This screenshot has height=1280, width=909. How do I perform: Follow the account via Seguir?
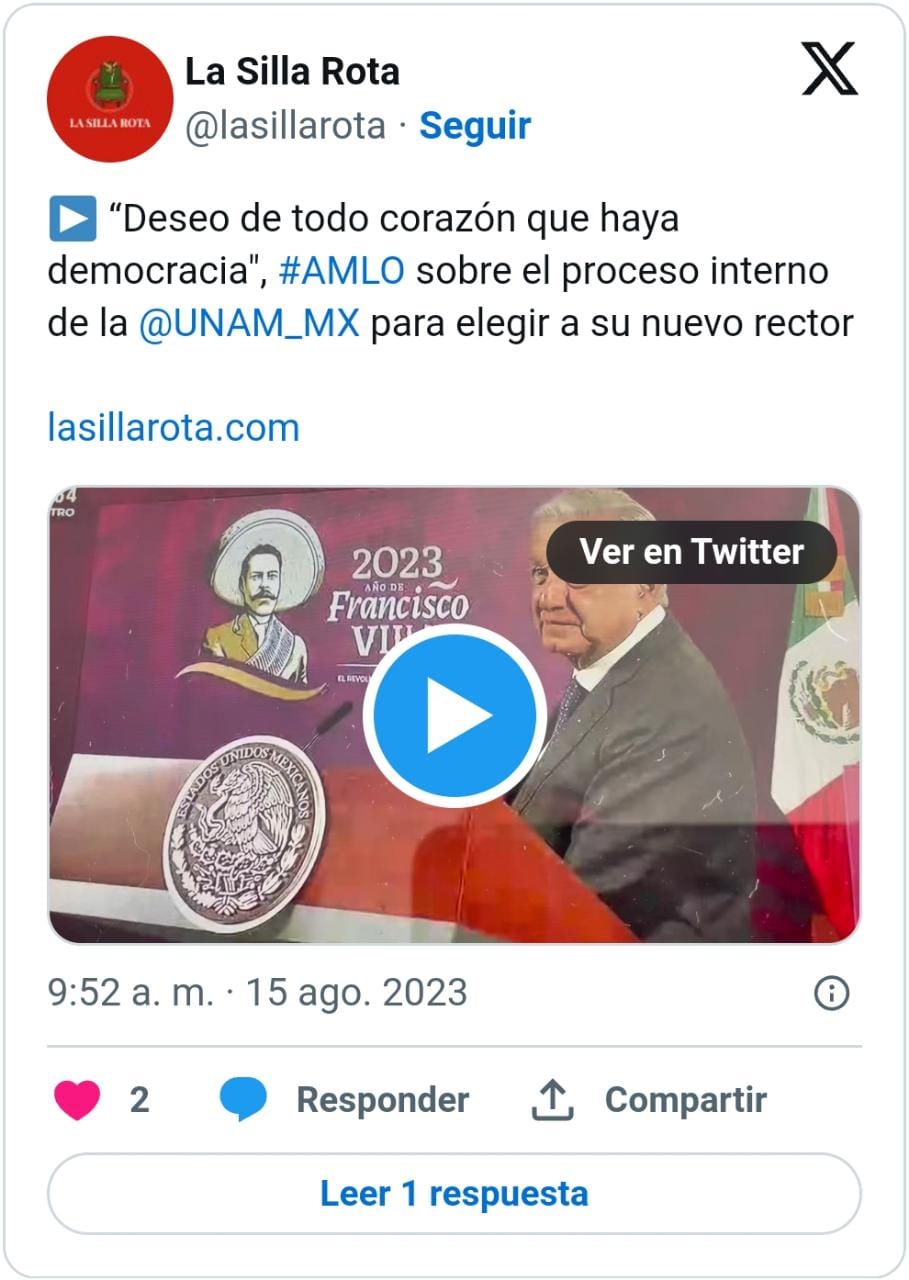(475, 126)
